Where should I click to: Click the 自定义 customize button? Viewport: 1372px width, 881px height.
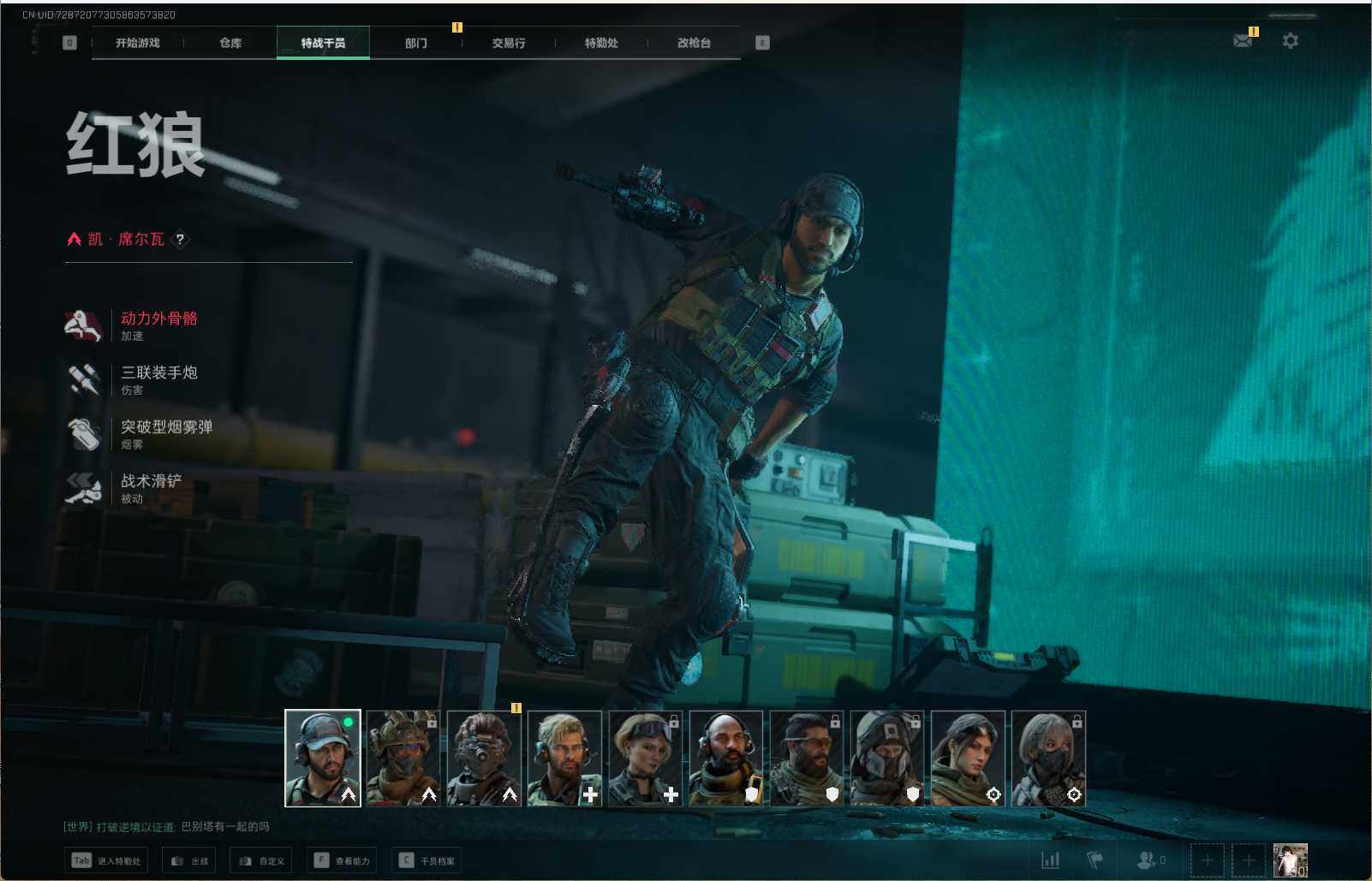(261, 860)
